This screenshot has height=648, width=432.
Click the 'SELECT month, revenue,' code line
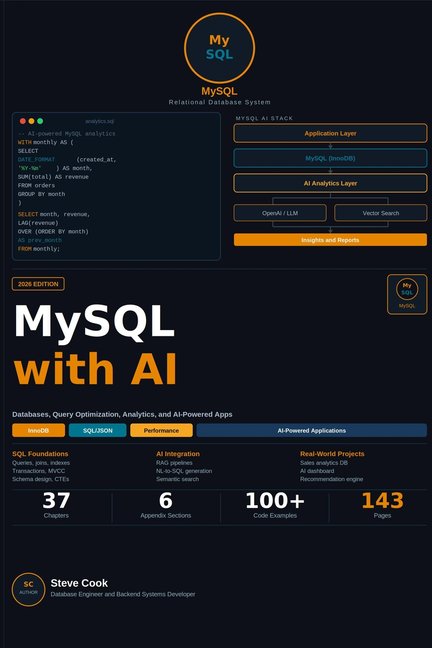[x=54, y=214]
